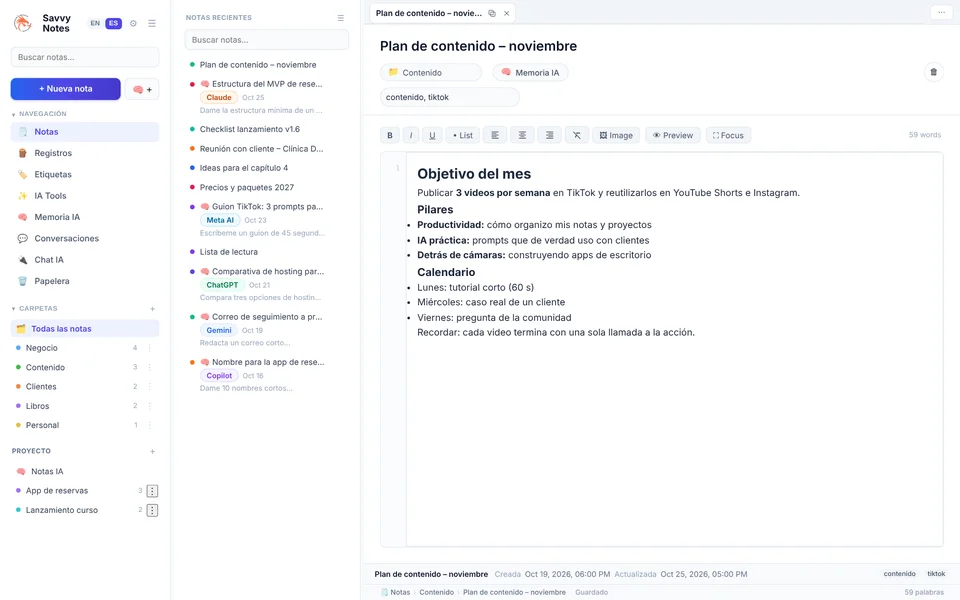Screen dimensions: 960x600
Task: Click sidebar Buscar notas search field
Action: [84, 58]
